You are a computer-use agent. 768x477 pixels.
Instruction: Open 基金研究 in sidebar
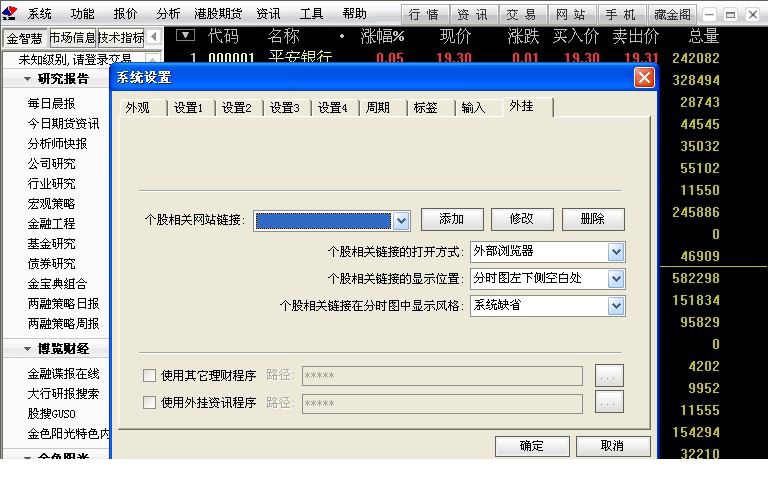51,244
